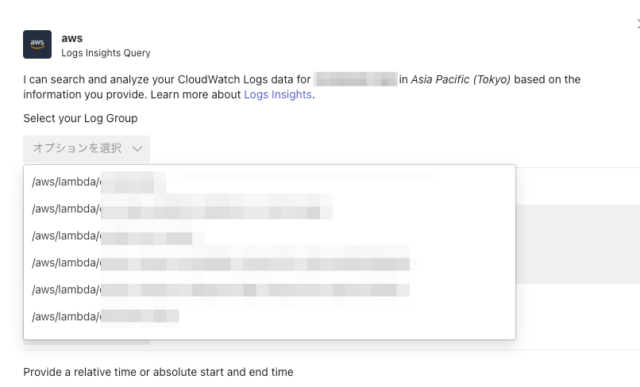Viewport: 640px width, 387px height.
Task: Choose the second /aws/lambda/ log group entry
Action: (269, 209)
